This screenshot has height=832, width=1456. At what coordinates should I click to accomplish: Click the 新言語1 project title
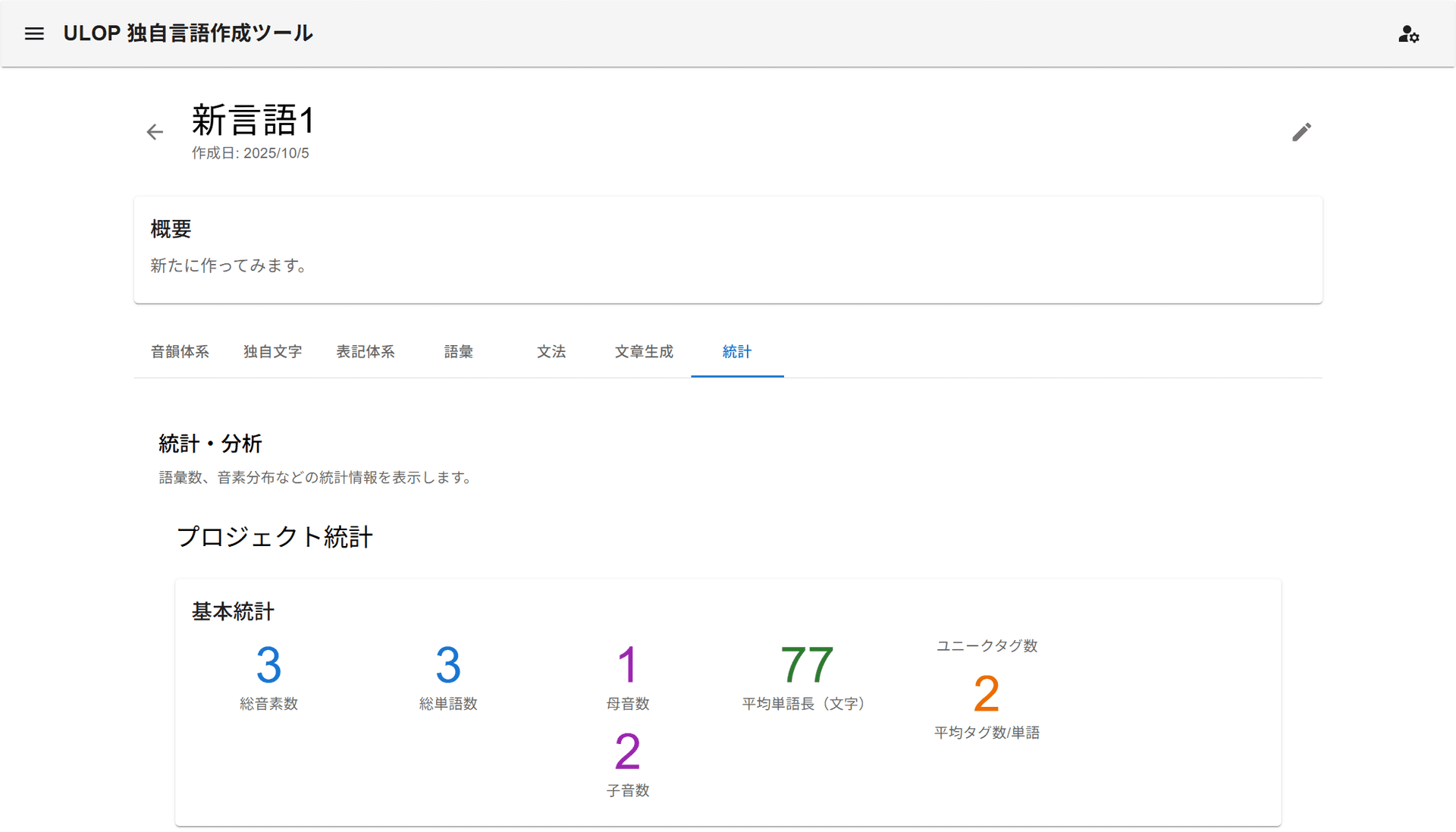pyautogui.click(x=253, y=121)
